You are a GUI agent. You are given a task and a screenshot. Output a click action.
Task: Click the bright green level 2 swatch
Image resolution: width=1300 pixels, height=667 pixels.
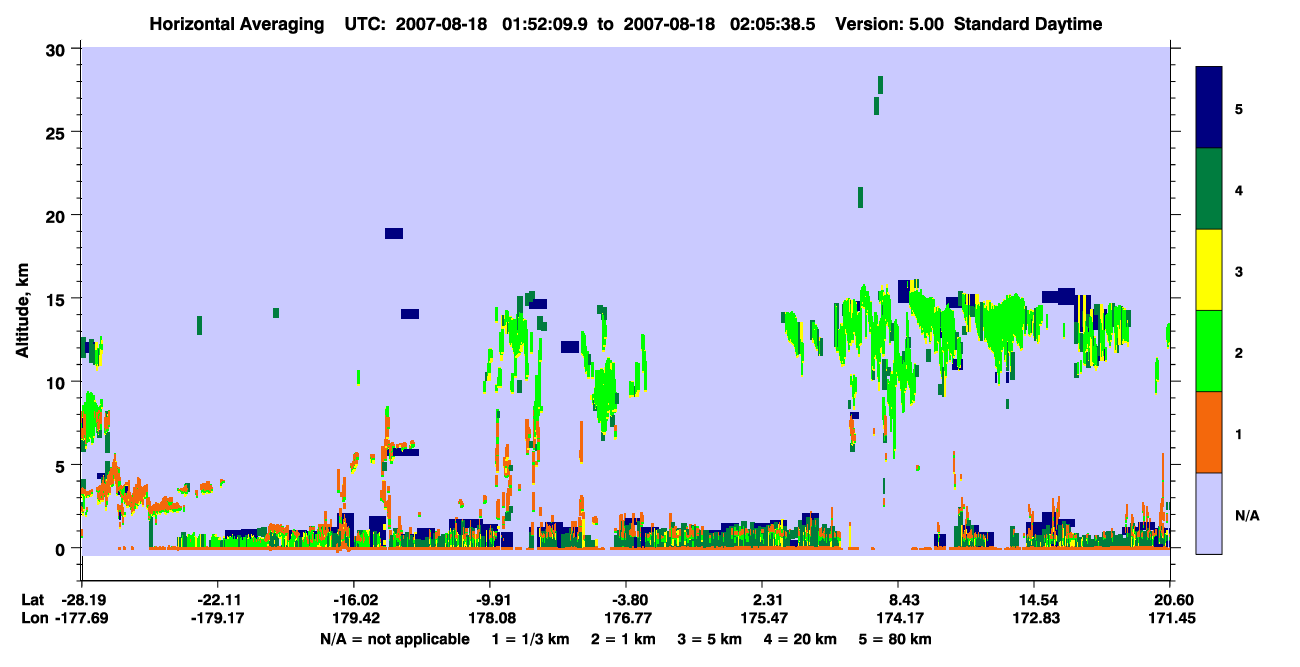[1209, 350]
